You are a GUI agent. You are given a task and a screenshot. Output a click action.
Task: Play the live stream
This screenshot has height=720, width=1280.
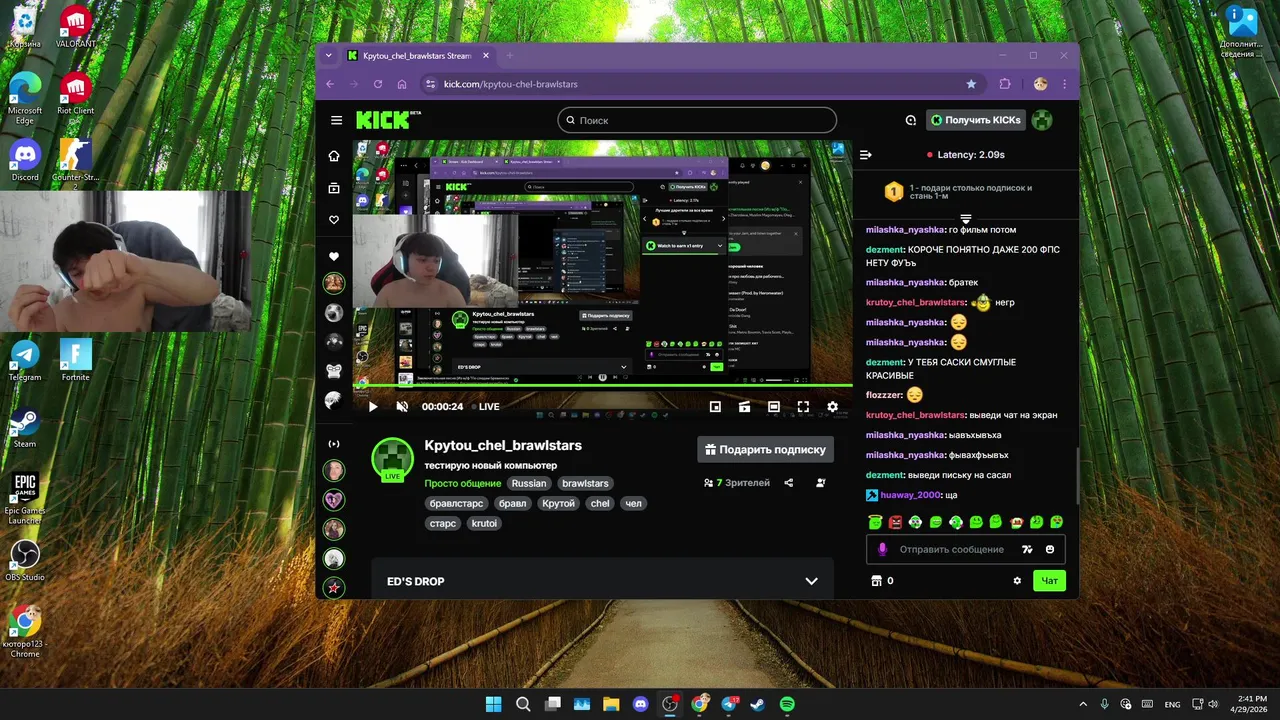tap(373, 407)
